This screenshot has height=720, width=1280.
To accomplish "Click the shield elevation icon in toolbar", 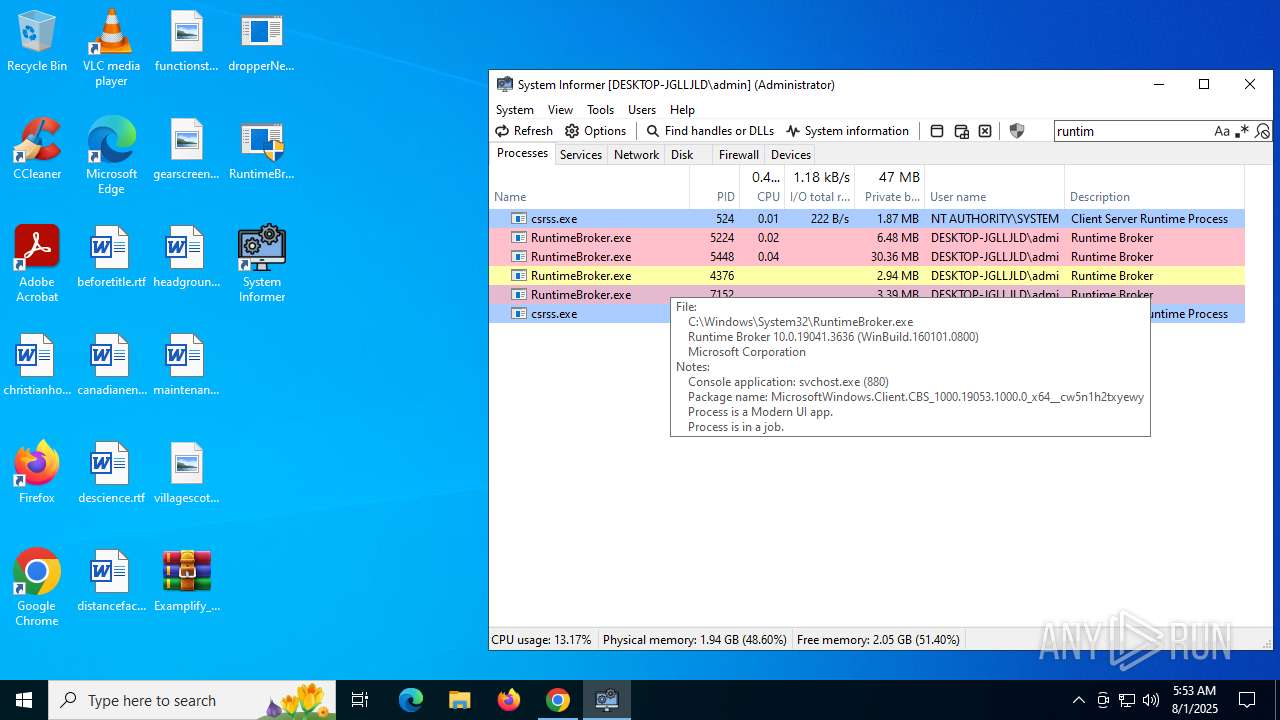I will (1017, 131).
